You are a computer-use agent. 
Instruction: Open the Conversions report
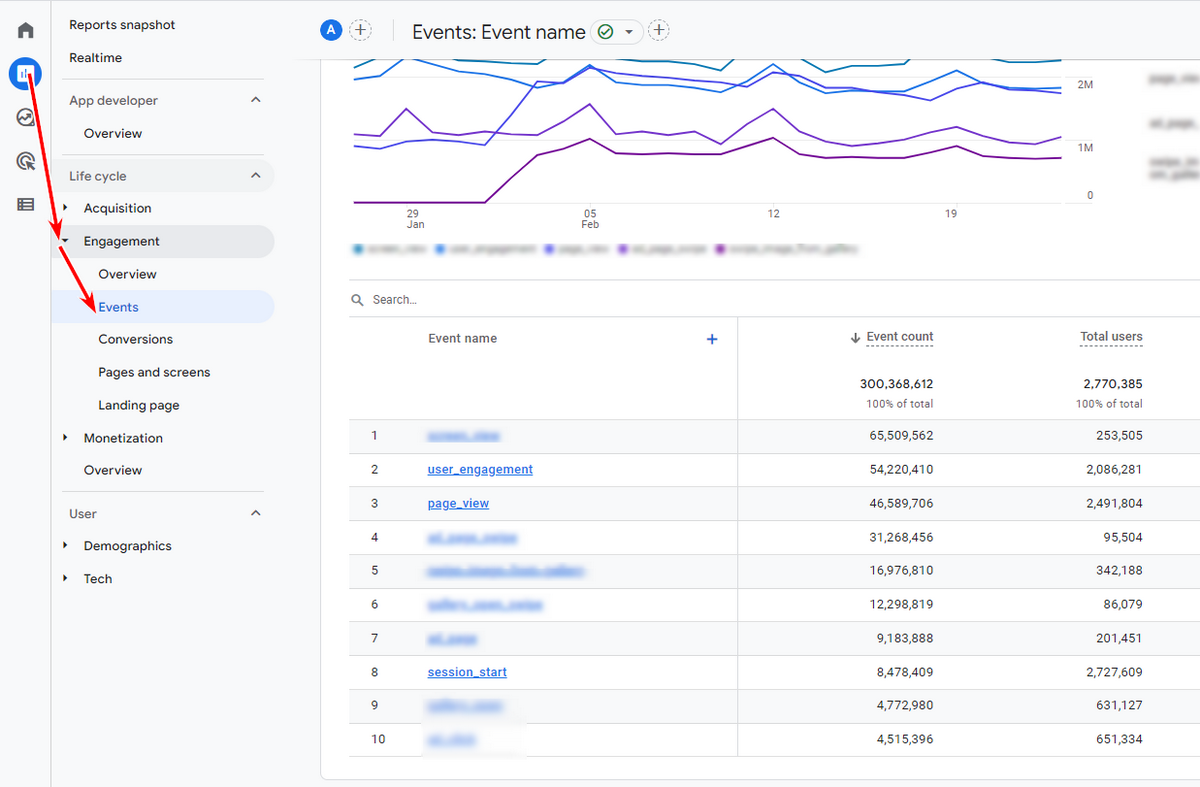pos(136,340)
